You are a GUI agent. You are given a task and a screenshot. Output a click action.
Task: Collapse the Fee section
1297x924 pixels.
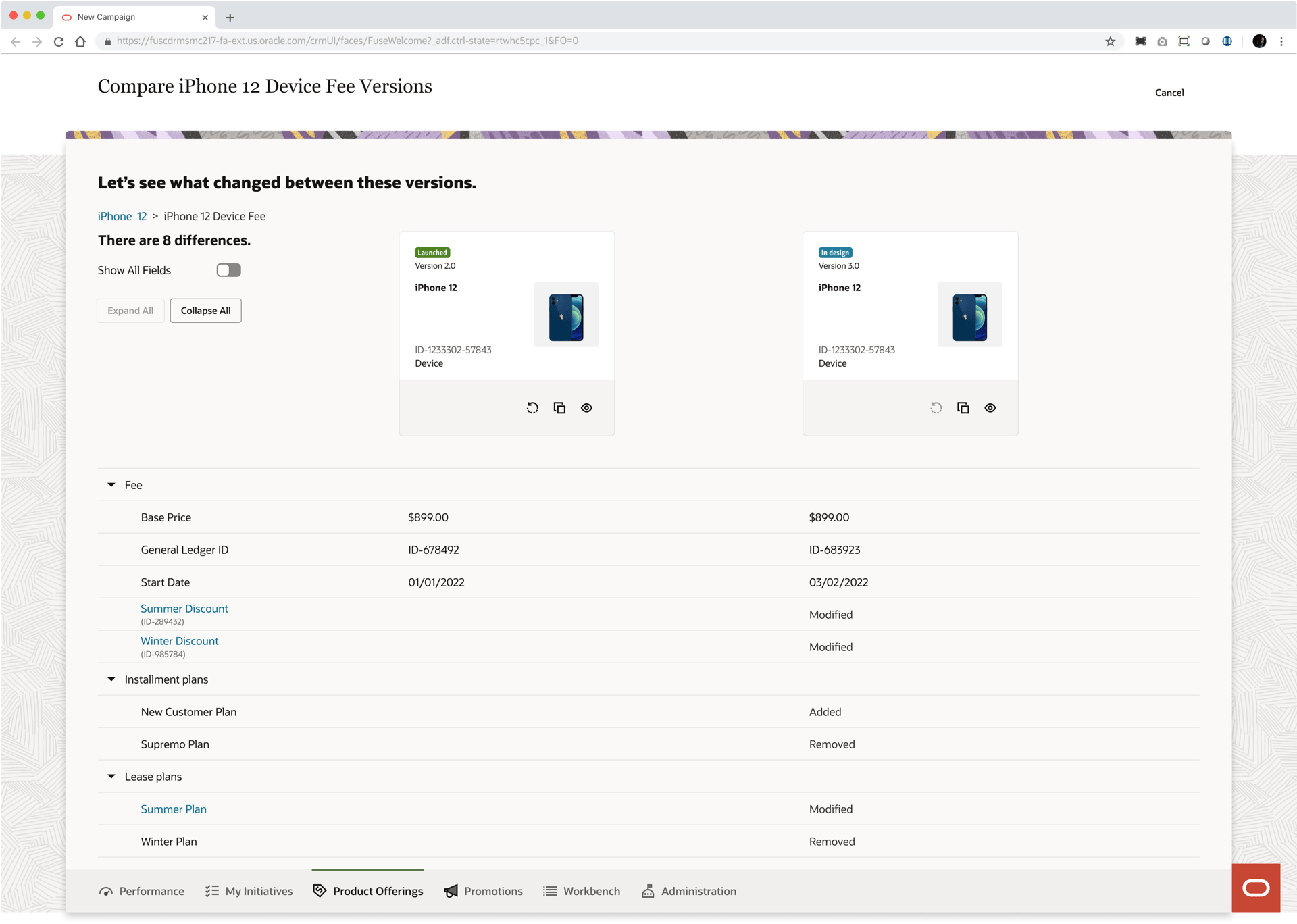[111, 485]
